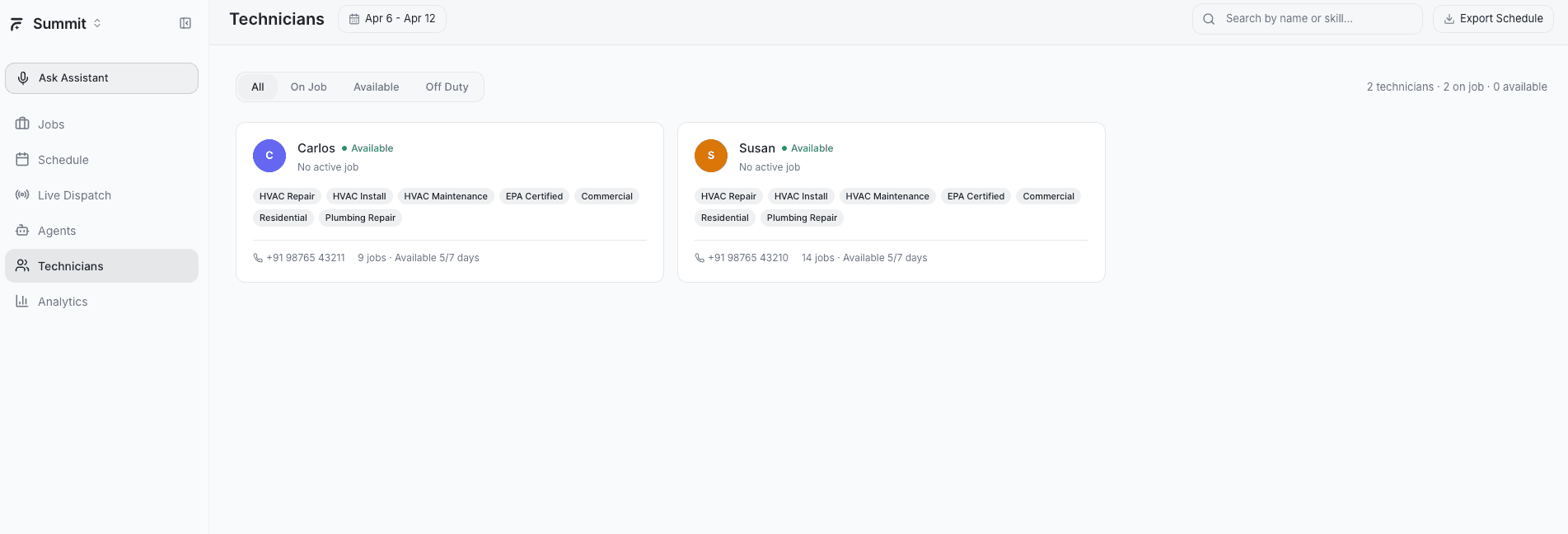Click the name Susan
The width and height of the screenshot is (1568, 534).
(x=757, y=148)
